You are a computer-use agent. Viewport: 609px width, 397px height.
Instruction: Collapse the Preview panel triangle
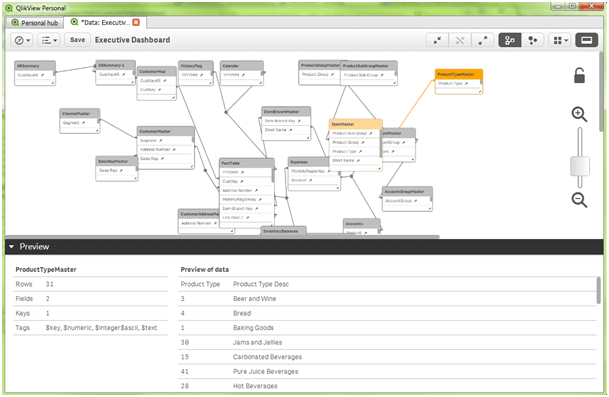click(x=11, y=247)
